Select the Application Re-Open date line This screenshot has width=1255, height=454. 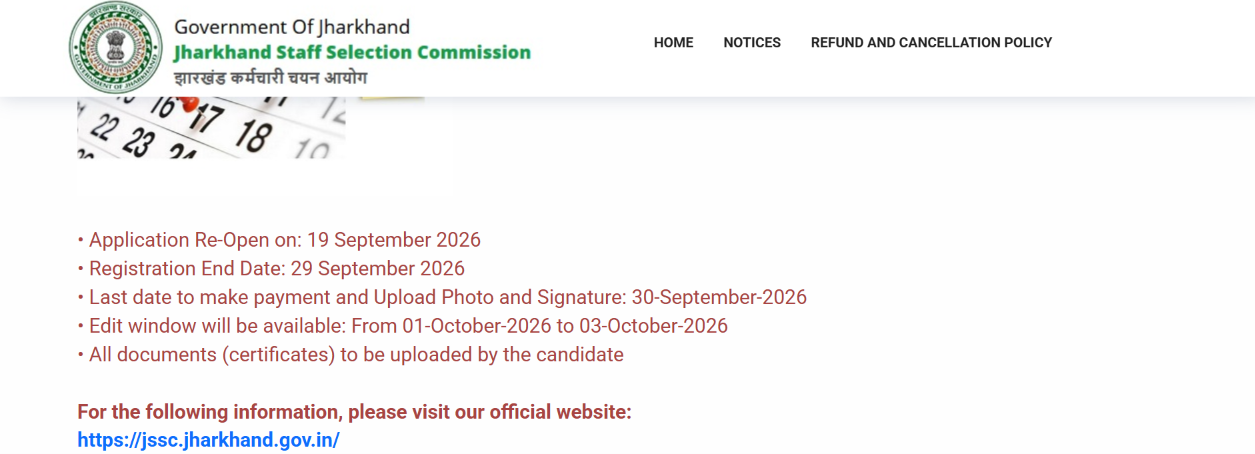[279, 240]
